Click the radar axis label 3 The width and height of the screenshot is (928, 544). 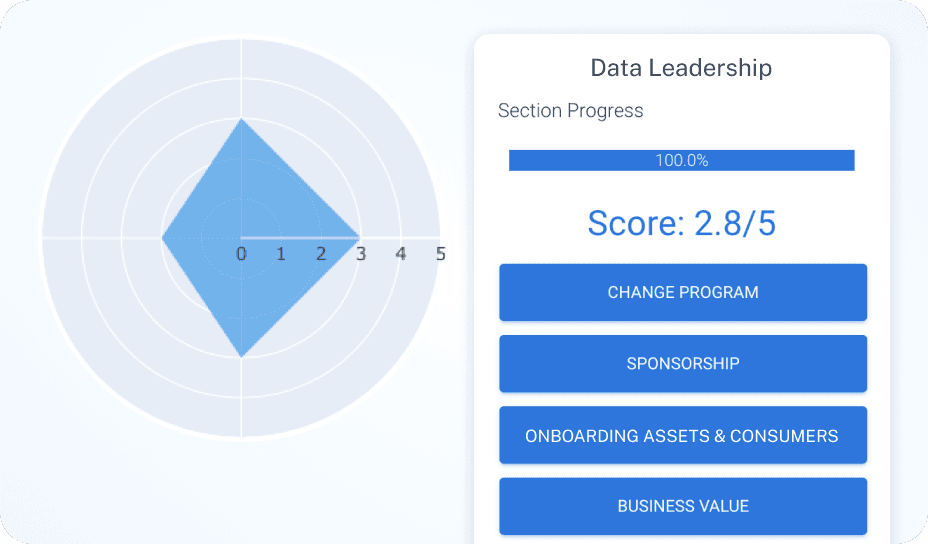pyautogui.click(x=361, y=254)
